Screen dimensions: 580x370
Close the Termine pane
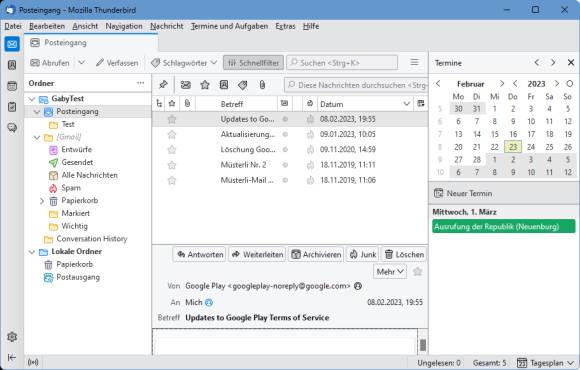(571, 63)
